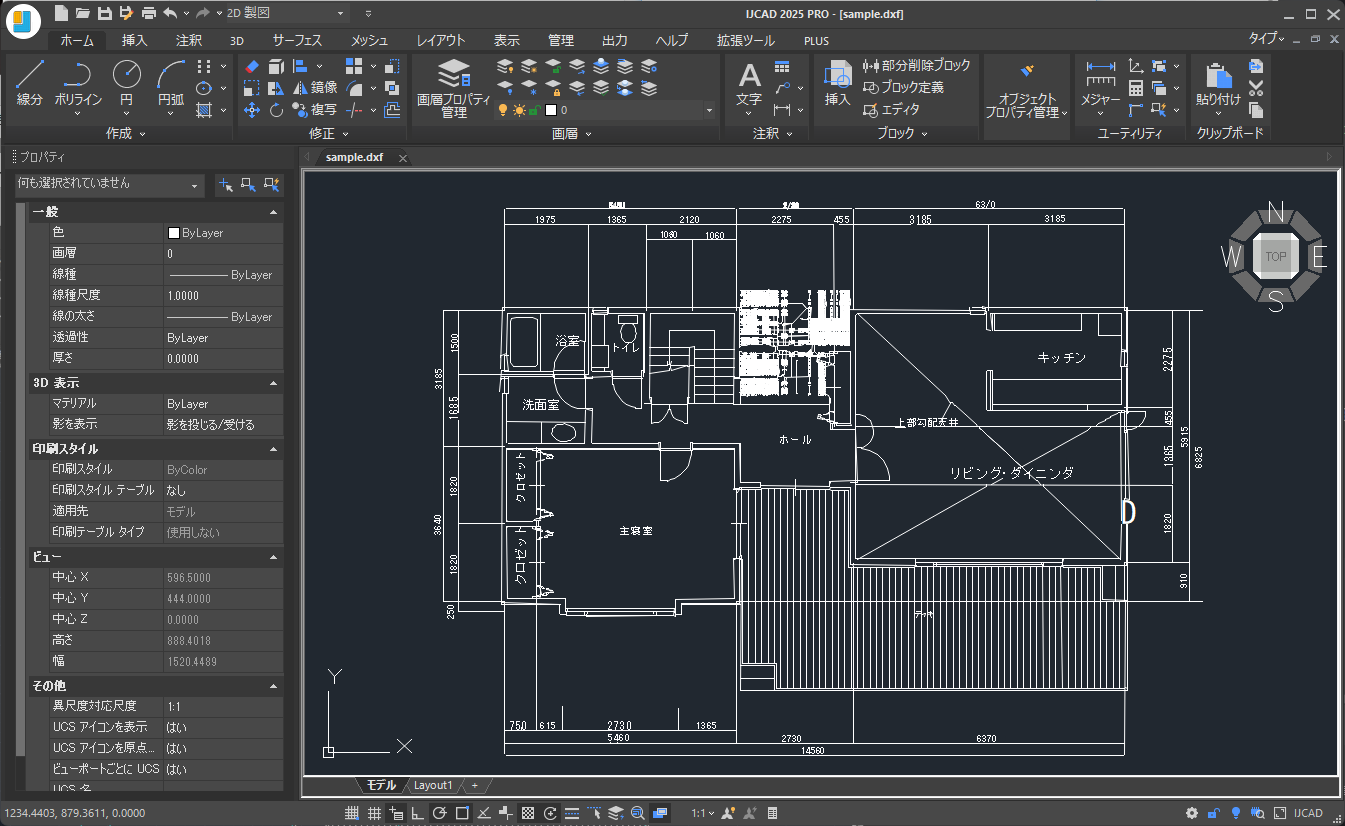Switch to the 表示 ribbon tab
The image size is (1345, 826).
pyautogui.click(x=507, y=40)
